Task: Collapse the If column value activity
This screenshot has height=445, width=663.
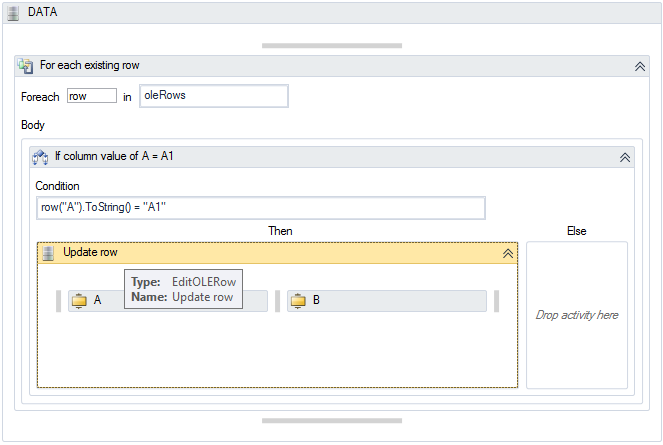Action: (624, 157)
